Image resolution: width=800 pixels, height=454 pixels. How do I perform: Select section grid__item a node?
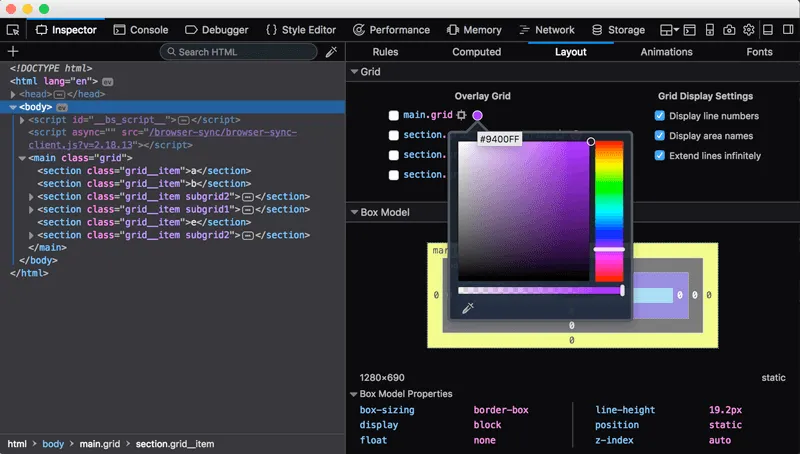(x=144, y=171)
